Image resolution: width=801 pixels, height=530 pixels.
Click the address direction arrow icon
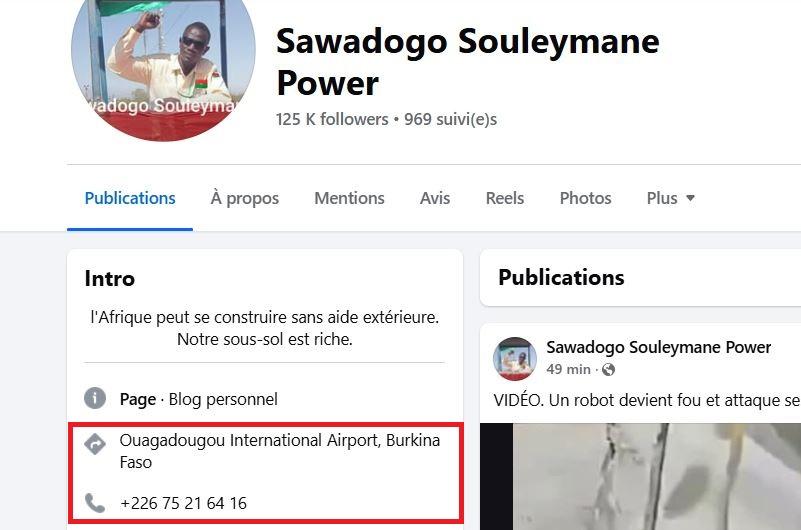[95, 444]
